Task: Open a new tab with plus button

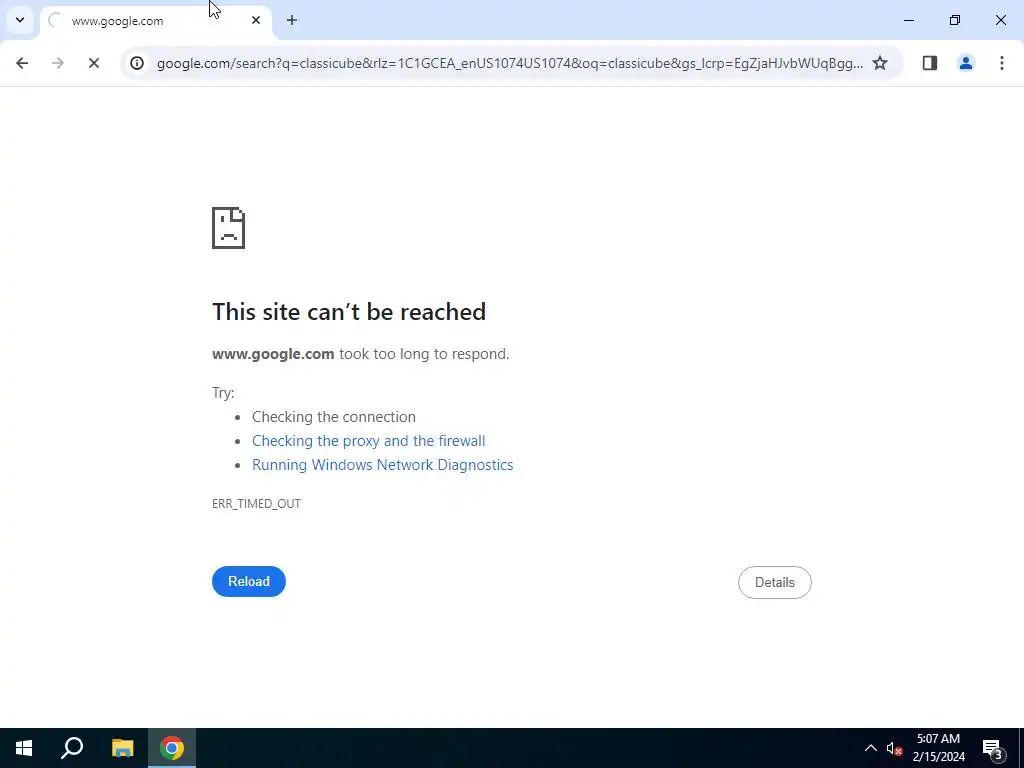Action: coord(292,20)
